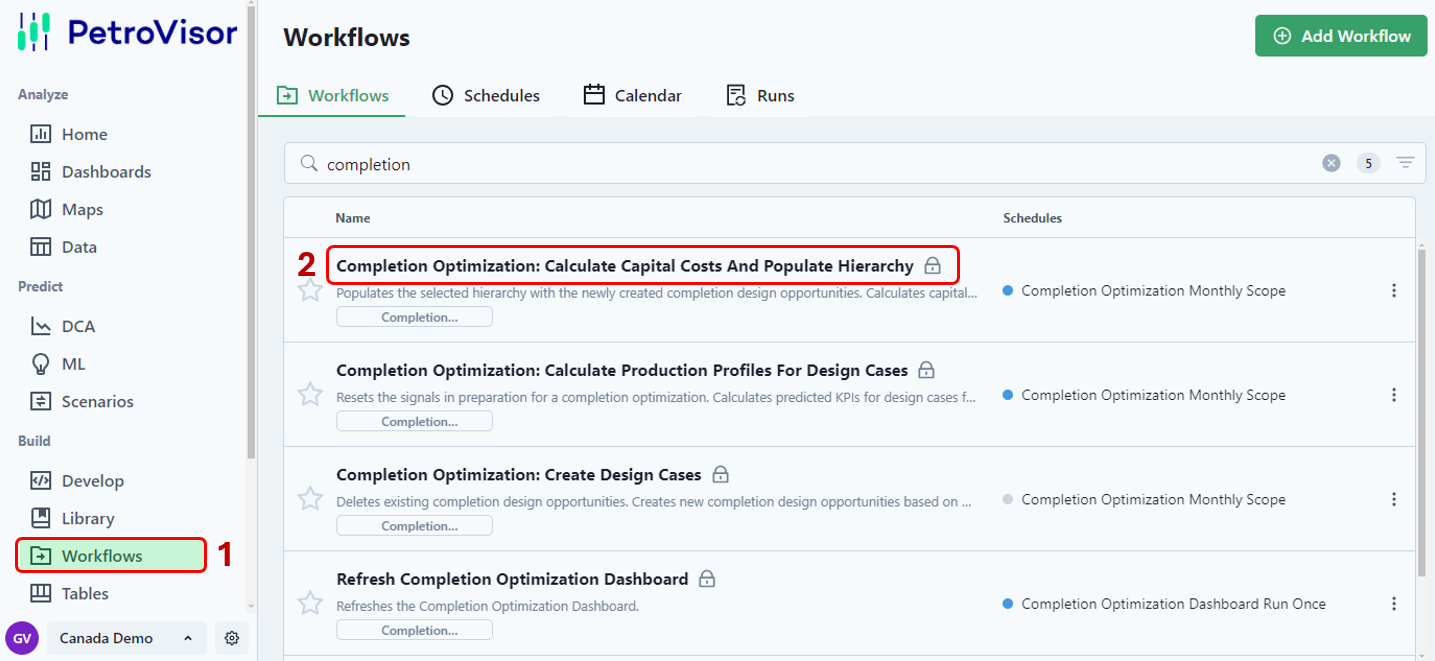Switch to the Workflows tab
1435x661 pixels.
click(x=332, y=96)
